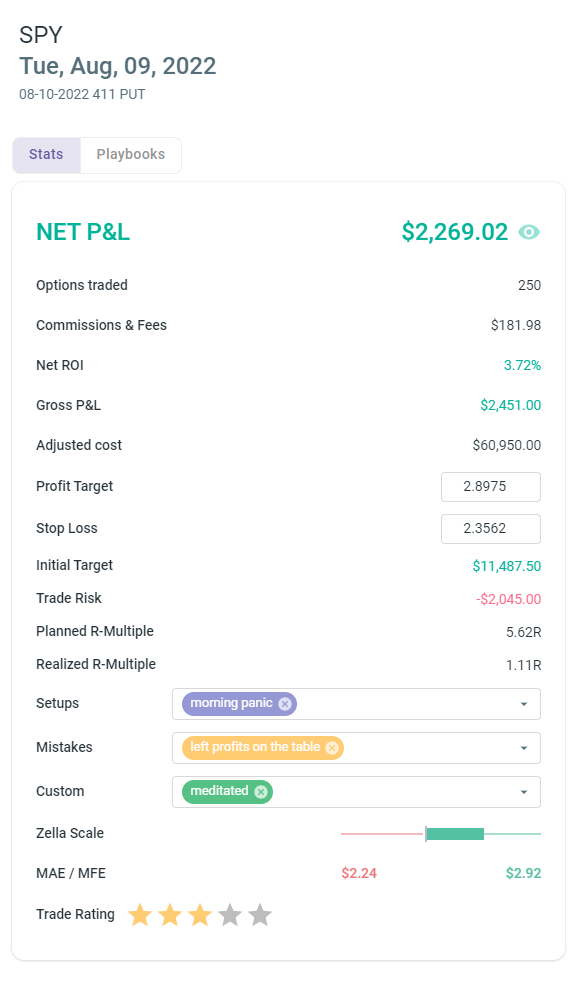
Task: Remove the 'meditated' custom tag
Action: (x=262, y=791)
